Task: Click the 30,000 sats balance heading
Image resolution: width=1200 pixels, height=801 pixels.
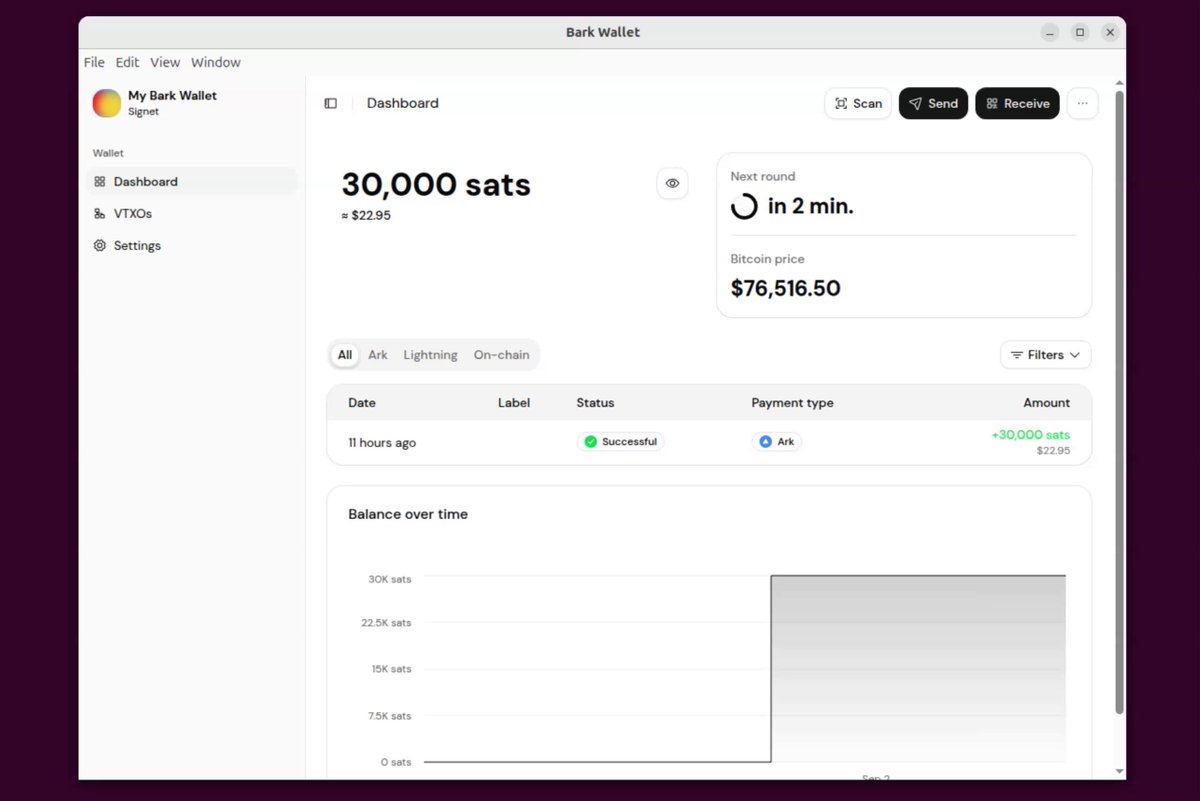Action: point(436,185)
